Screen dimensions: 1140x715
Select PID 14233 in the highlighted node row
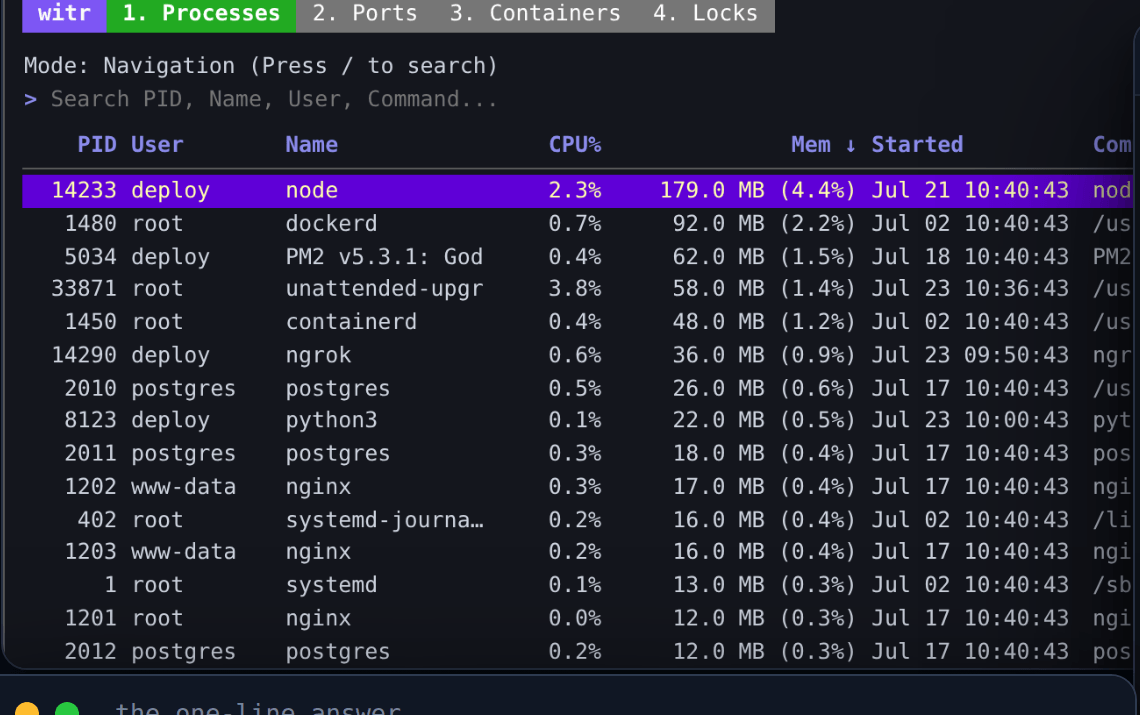tap(84, 191)
